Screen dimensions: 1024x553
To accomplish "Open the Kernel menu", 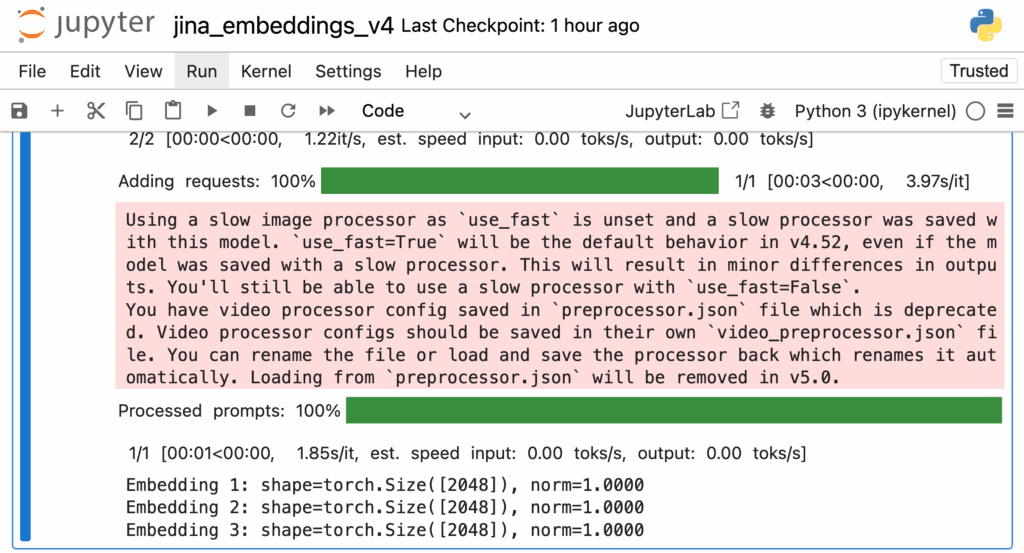I will pyautogui.click(x=266, y=71).
